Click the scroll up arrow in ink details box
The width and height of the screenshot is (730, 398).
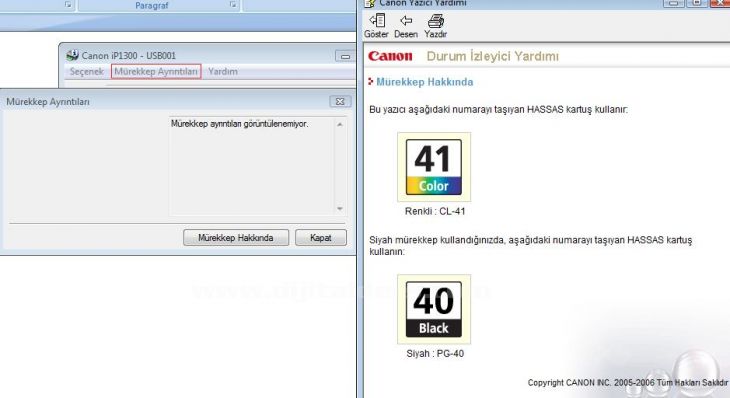click(340, 124)
